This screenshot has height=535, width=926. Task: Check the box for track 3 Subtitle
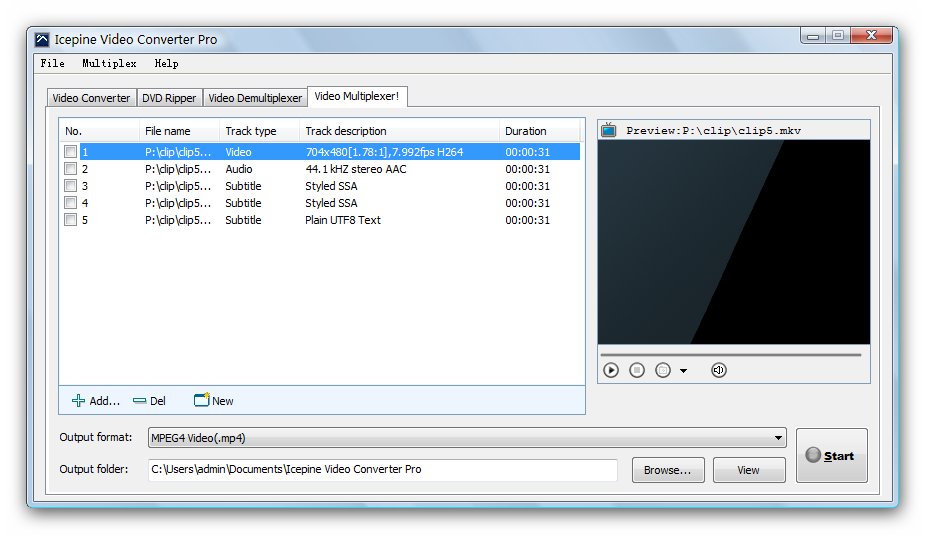tap(70, 186)
